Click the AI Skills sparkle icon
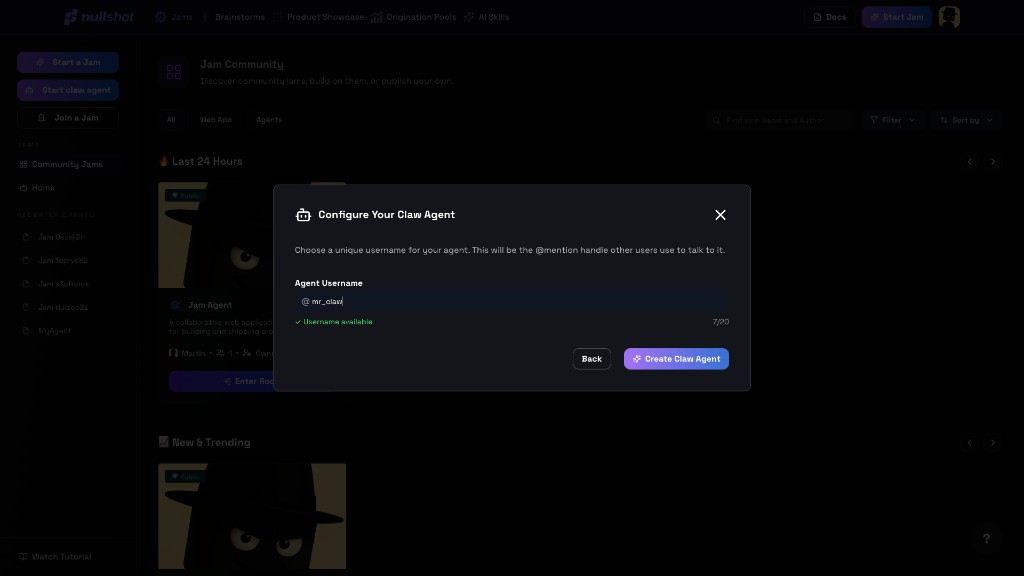Screen dimensions: 1024x576 click(x=469, y=17)
